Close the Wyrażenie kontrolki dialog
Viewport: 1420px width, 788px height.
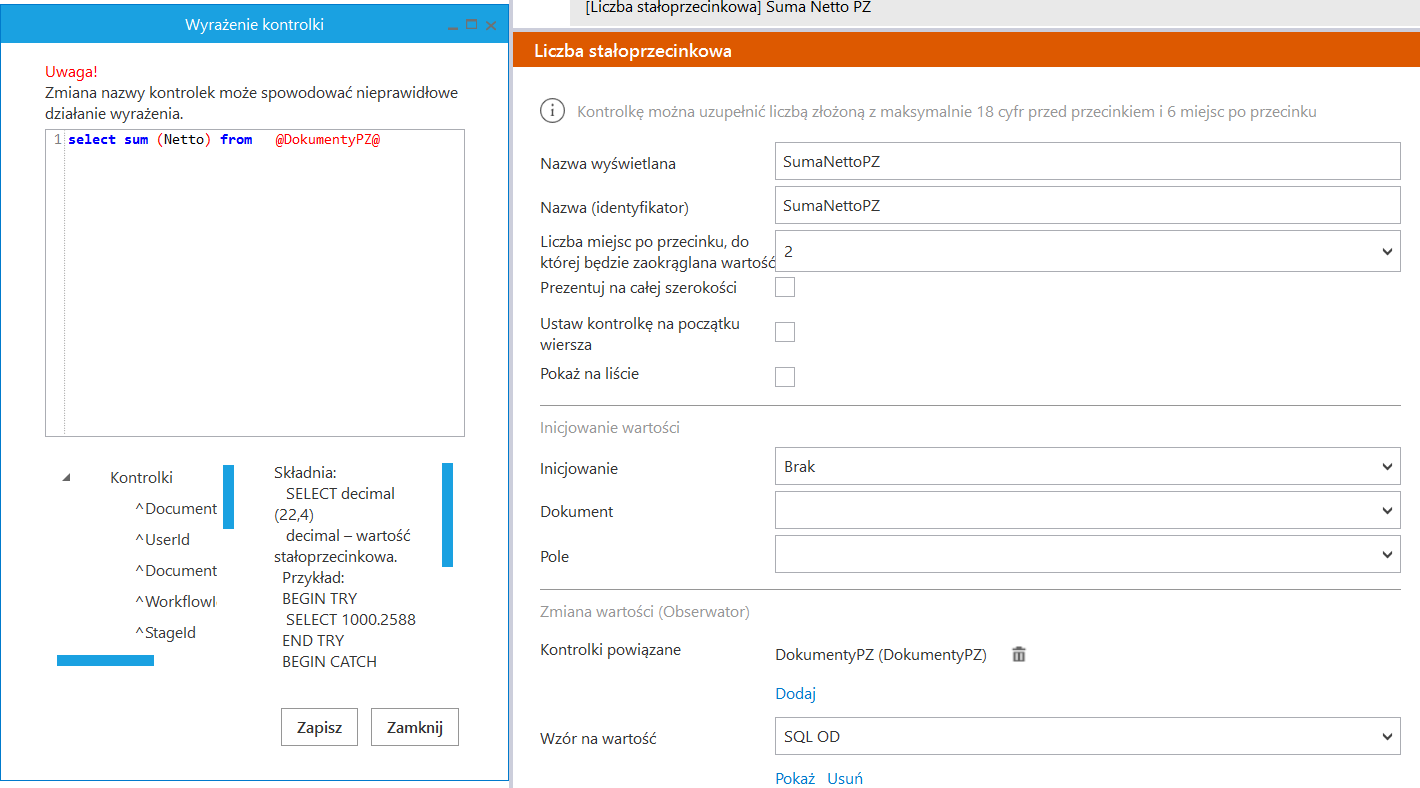click(491, 25)
